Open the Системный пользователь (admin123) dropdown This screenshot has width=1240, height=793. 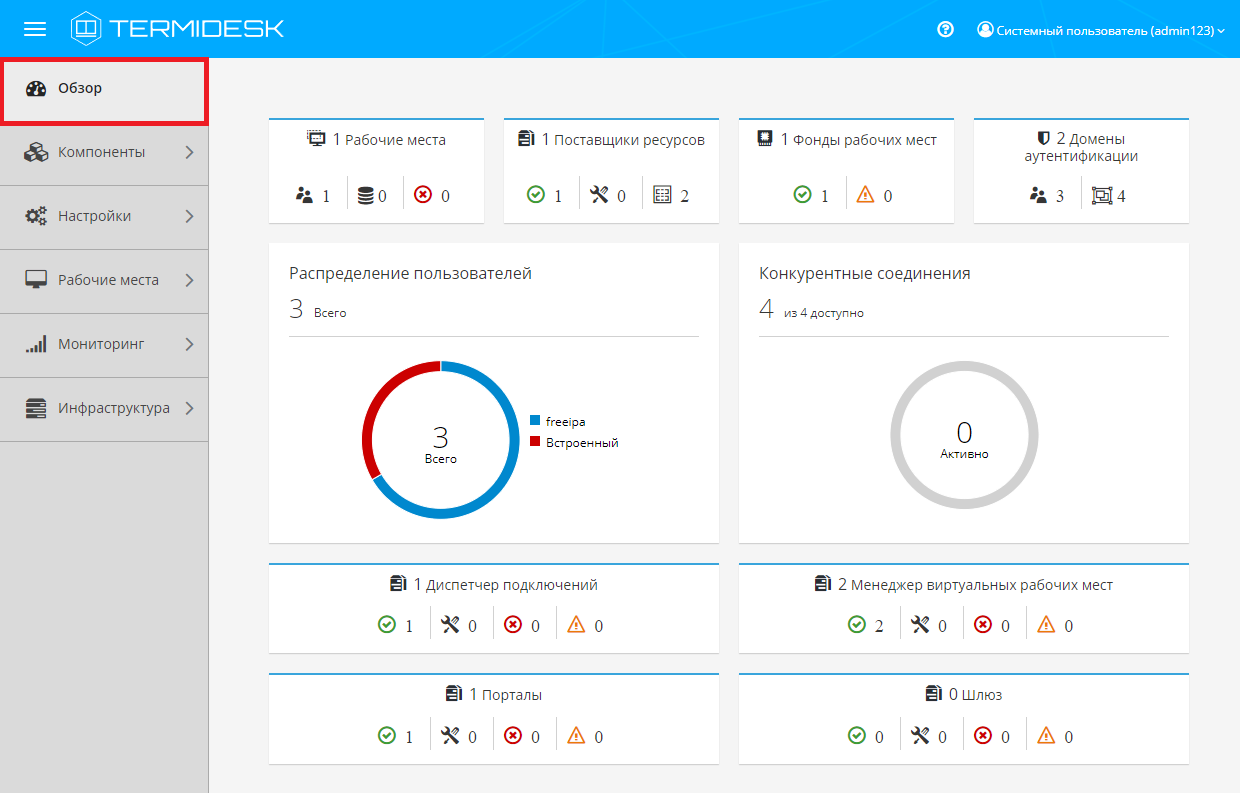pos(1101,30)
